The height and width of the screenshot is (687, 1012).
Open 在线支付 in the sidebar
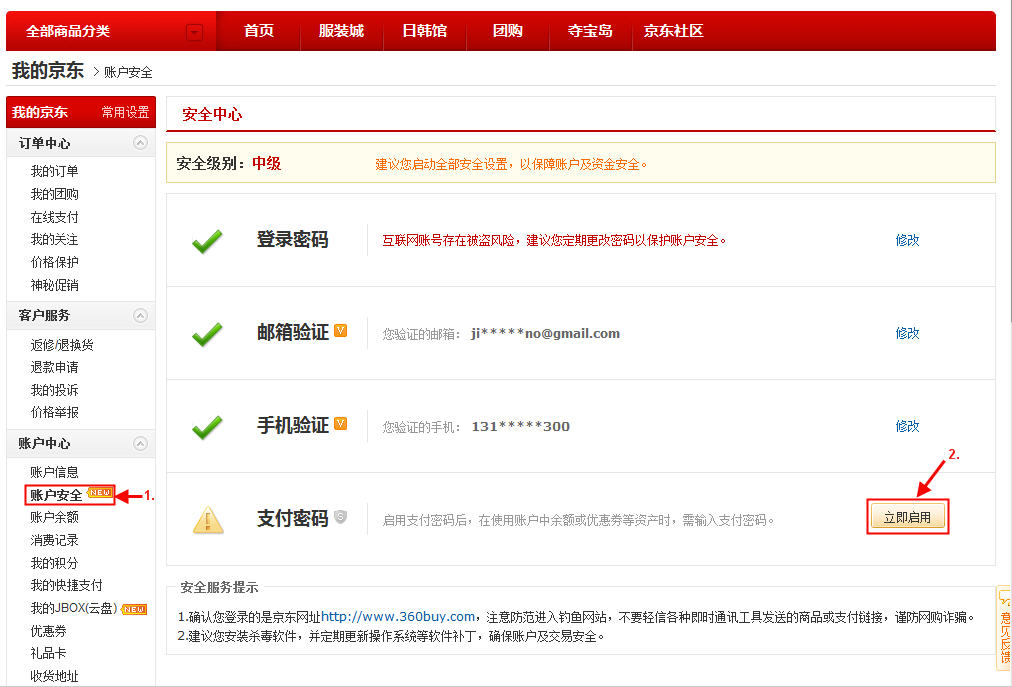(x=54, y=217)
